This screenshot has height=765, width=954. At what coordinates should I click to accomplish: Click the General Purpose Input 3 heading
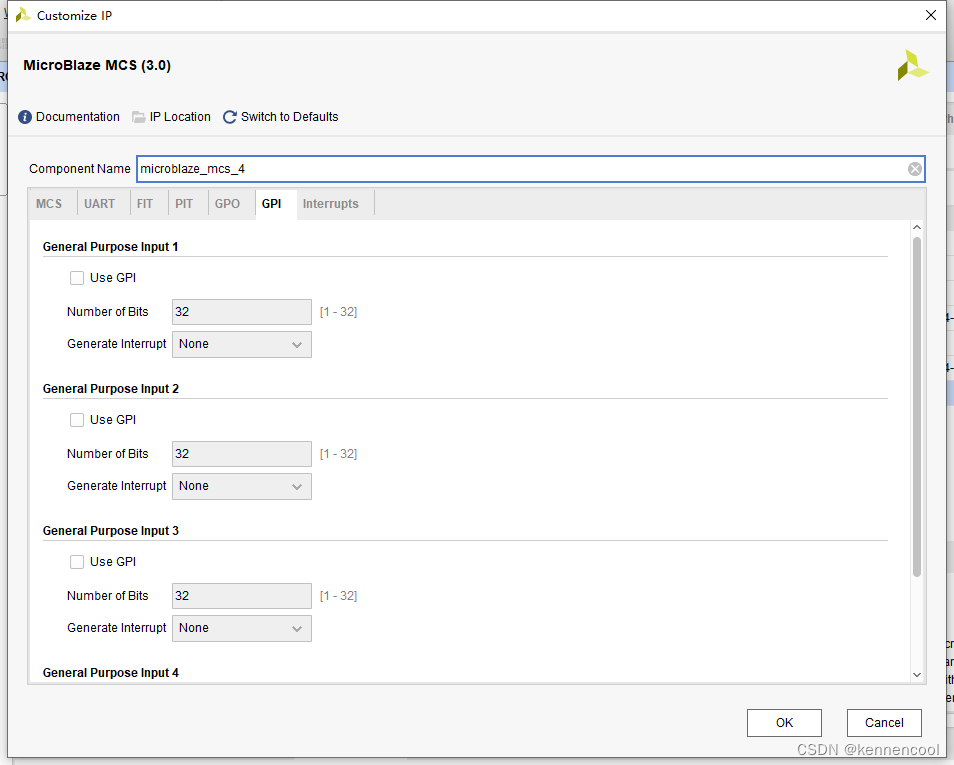point(111,531)
